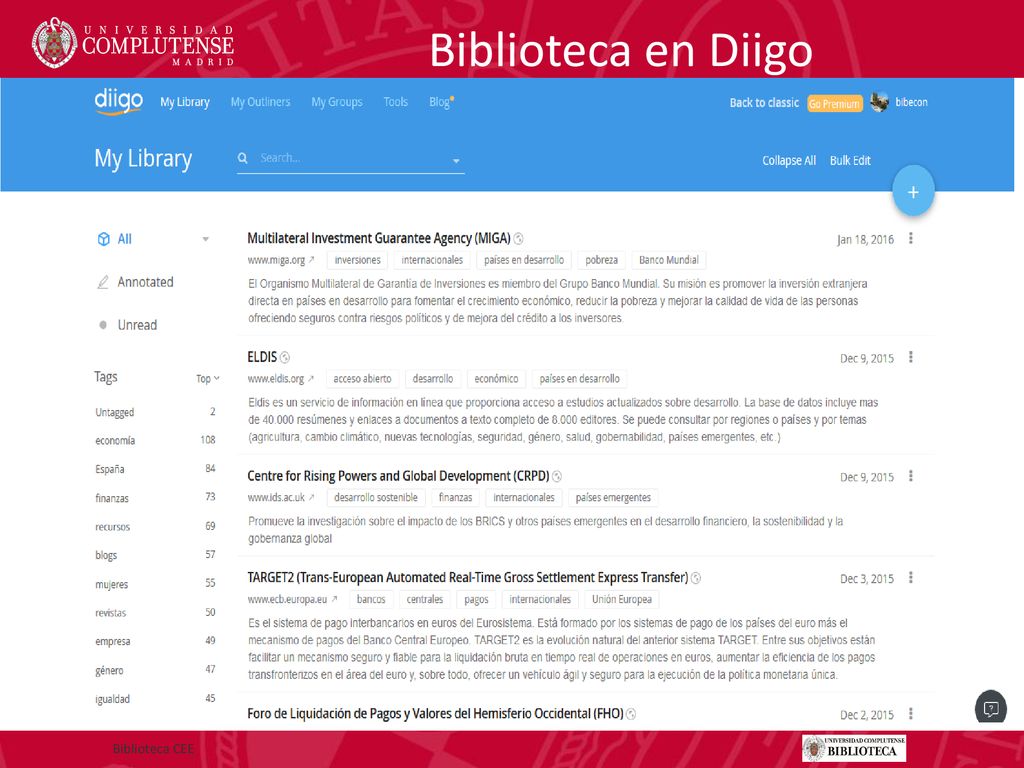Open the ELDIS bookmark title
The image size is (1024, 768).
[x=262, y=357]
